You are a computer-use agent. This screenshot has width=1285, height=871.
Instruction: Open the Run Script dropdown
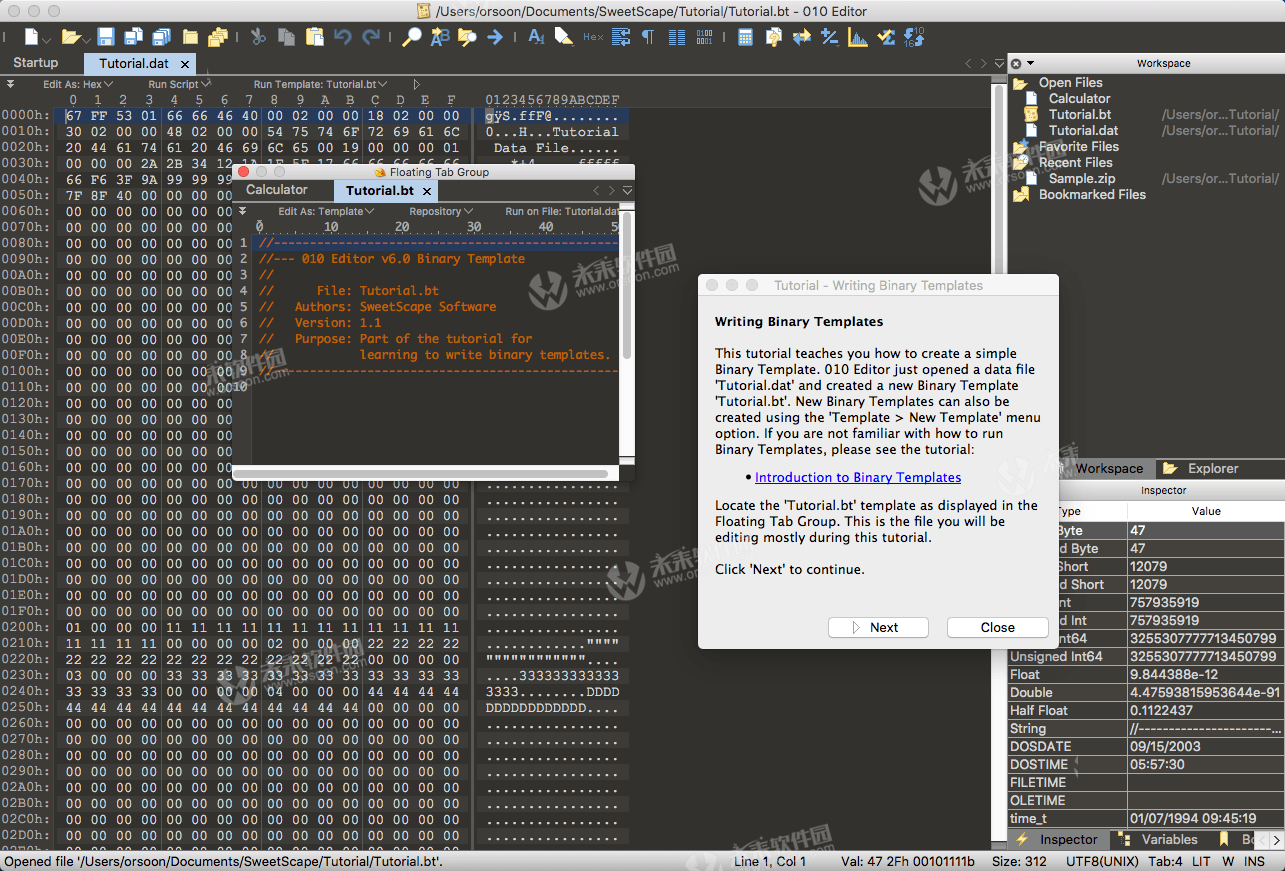click(179, 85)
